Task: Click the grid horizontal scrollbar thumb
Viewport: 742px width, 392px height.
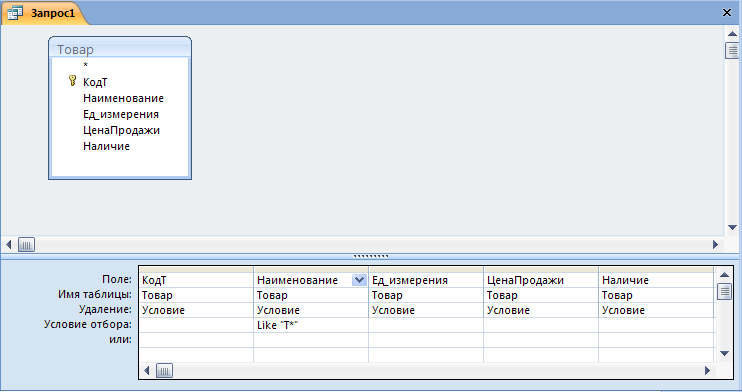Action: point(164,370)
